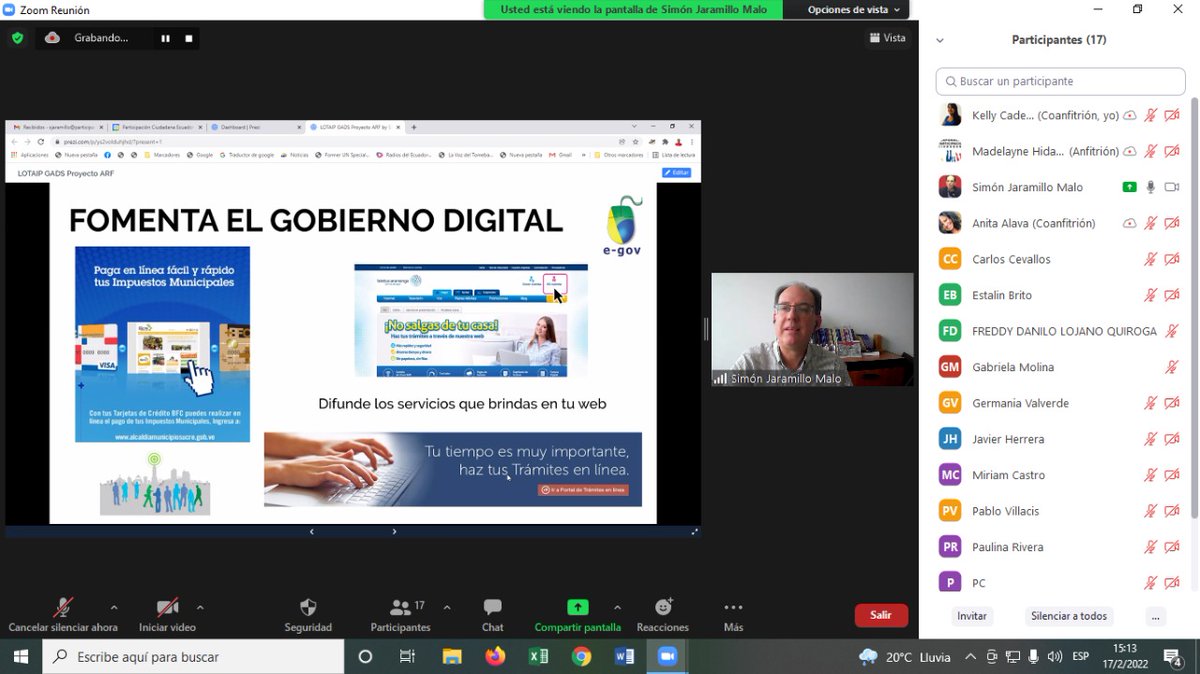Expand share options arrow beside Compartir pantalla

(617, 607)
